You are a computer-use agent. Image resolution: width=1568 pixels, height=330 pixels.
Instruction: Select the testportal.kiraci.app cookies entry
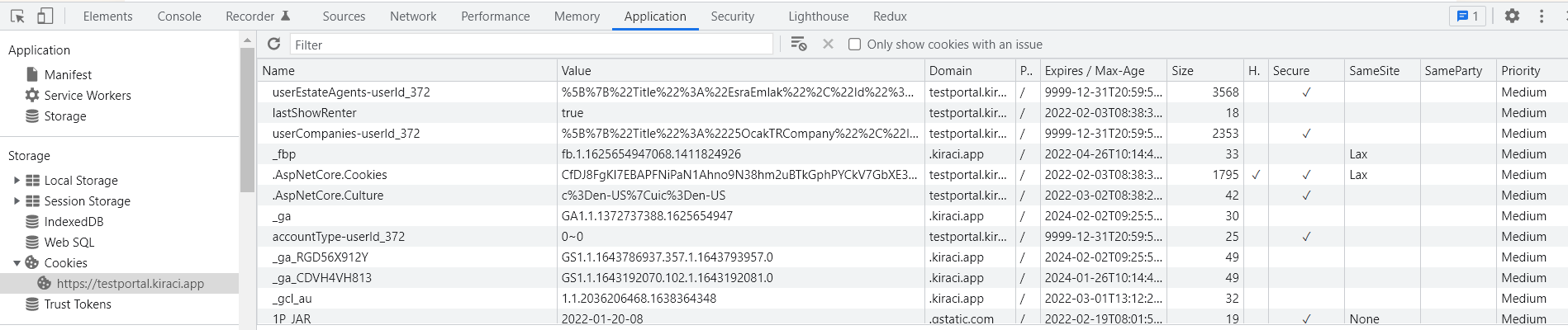tap(130, 284)
